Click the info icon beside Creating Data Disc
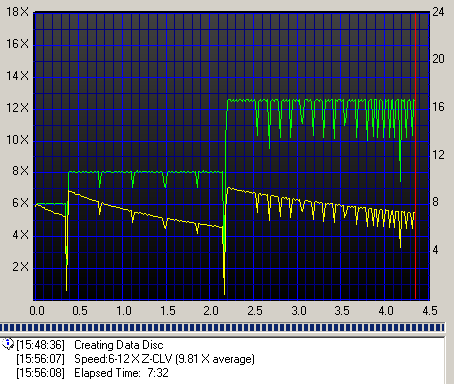This screenshot has width=454, height=384. tap(8, 344)
